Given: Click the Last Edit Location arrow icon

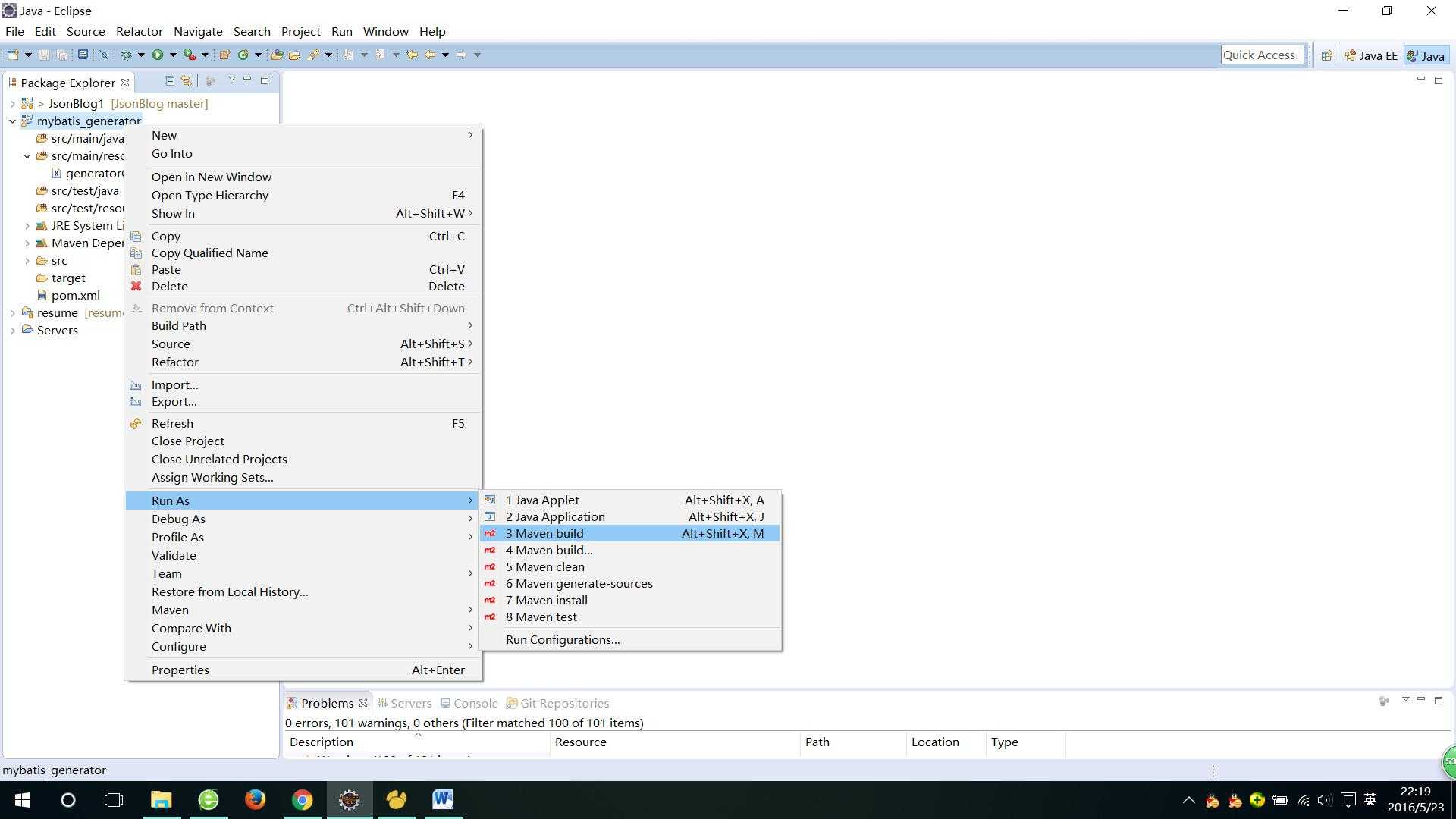Looking at the screenshot, I should (x=412, y=55).
